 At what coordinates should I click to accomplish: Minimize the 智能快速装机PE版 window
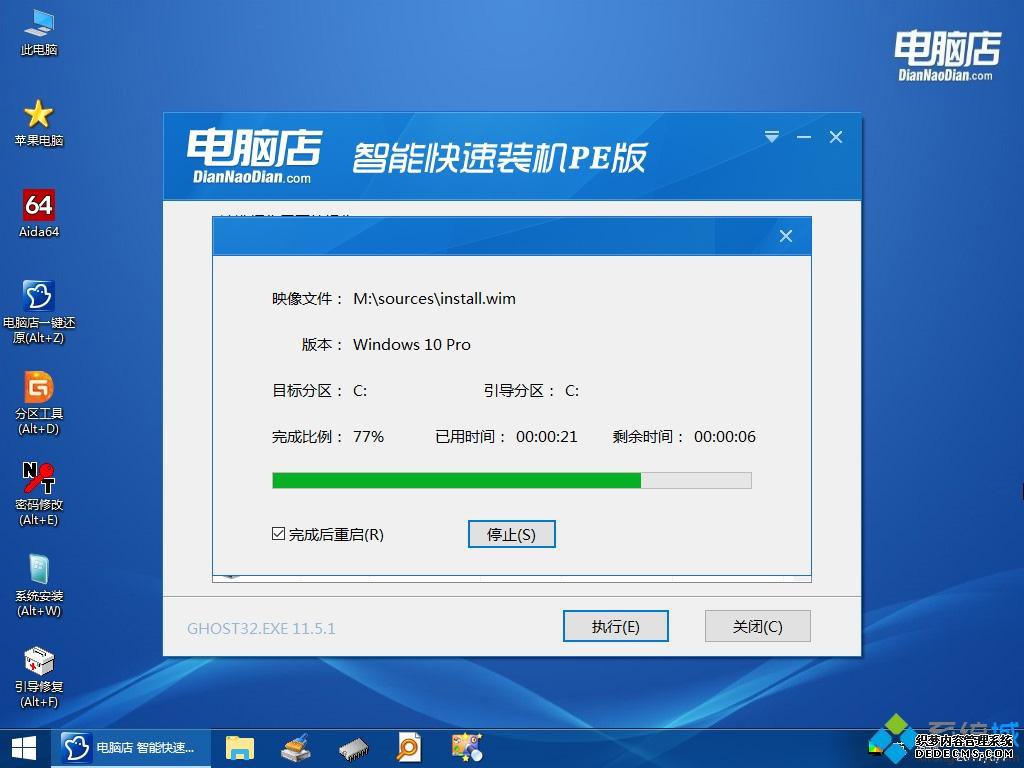point(804,137)
